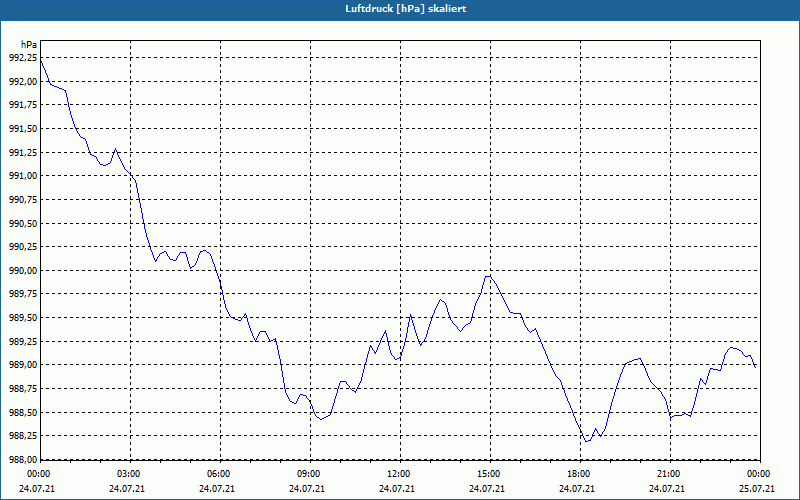Click the 24.07.21 date under 15:00
The width and height of the screenshot is (800, 500).
[x=487, y=489]
